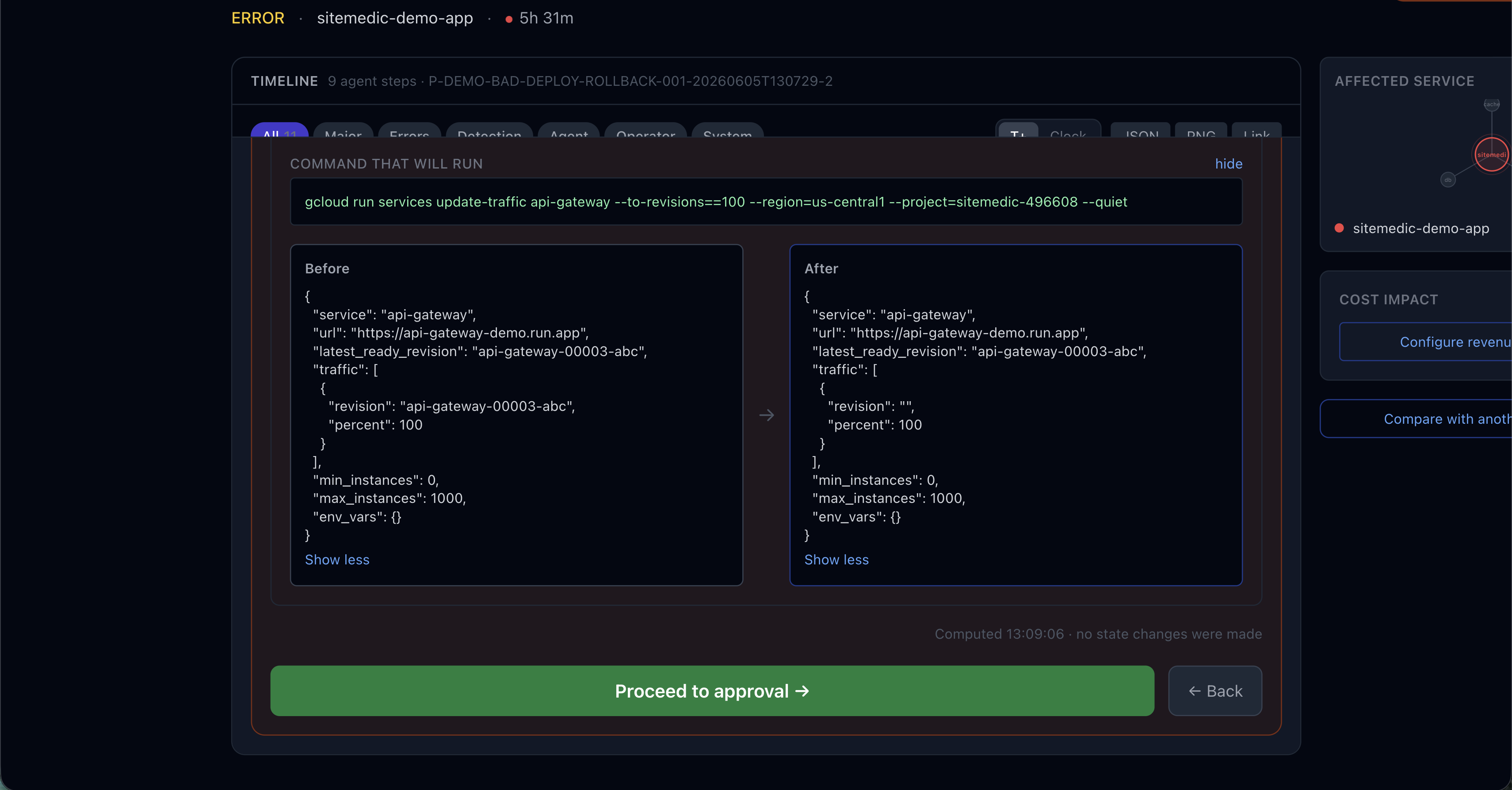Export timeline as JSON
The width and height of the screenshot is (1512, 790).
pos(1141,130)
